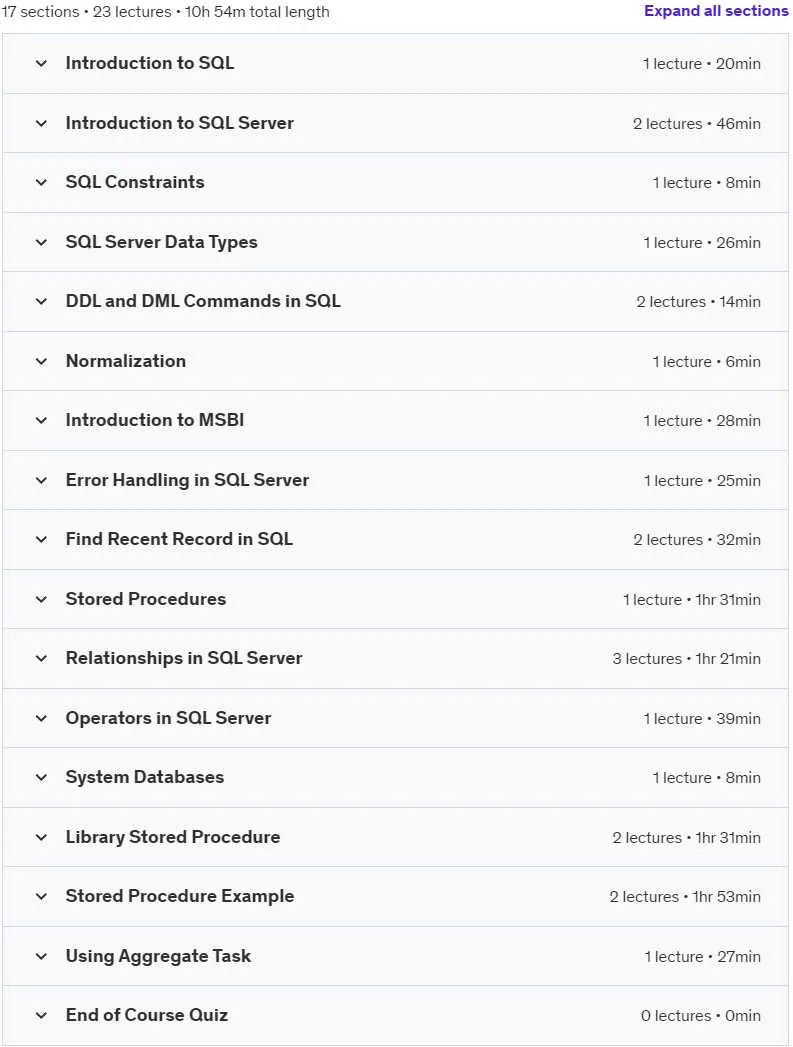Expand Introduction to MSBI chevron
This screenshot has width=793, height=1047.
tap(41, 420)
